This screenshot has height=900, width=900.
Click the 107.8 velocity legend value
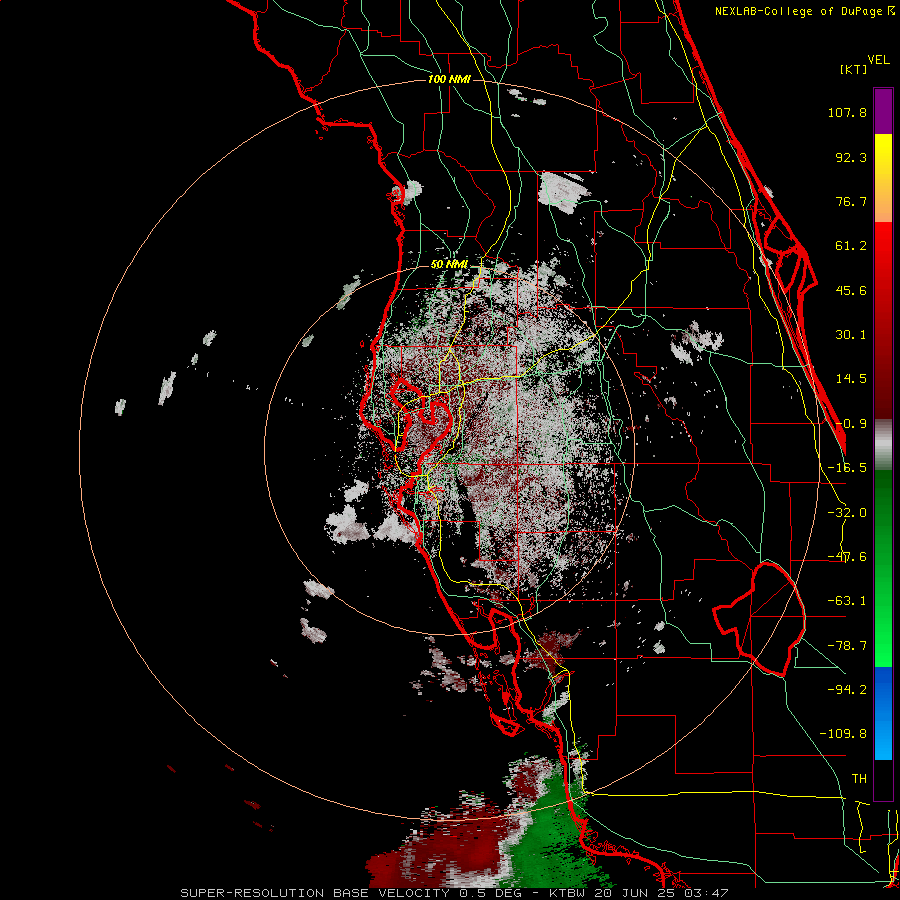pos(847,113)
